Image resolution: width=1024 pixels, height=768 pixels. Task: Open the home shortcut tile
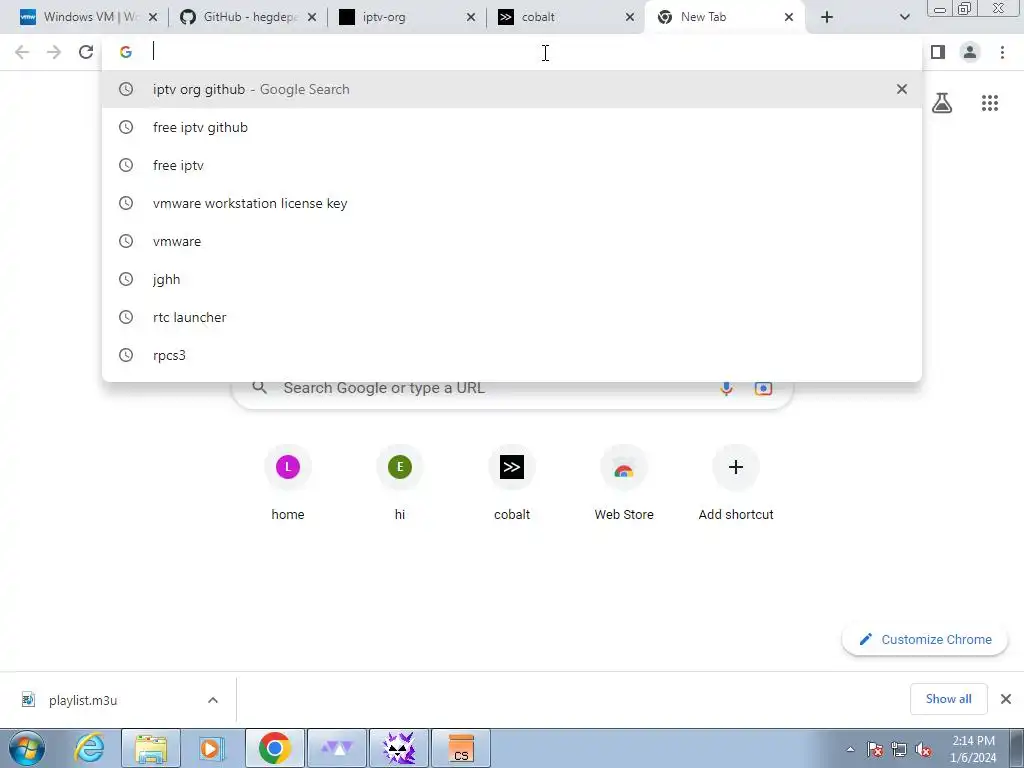click(288, 483)
